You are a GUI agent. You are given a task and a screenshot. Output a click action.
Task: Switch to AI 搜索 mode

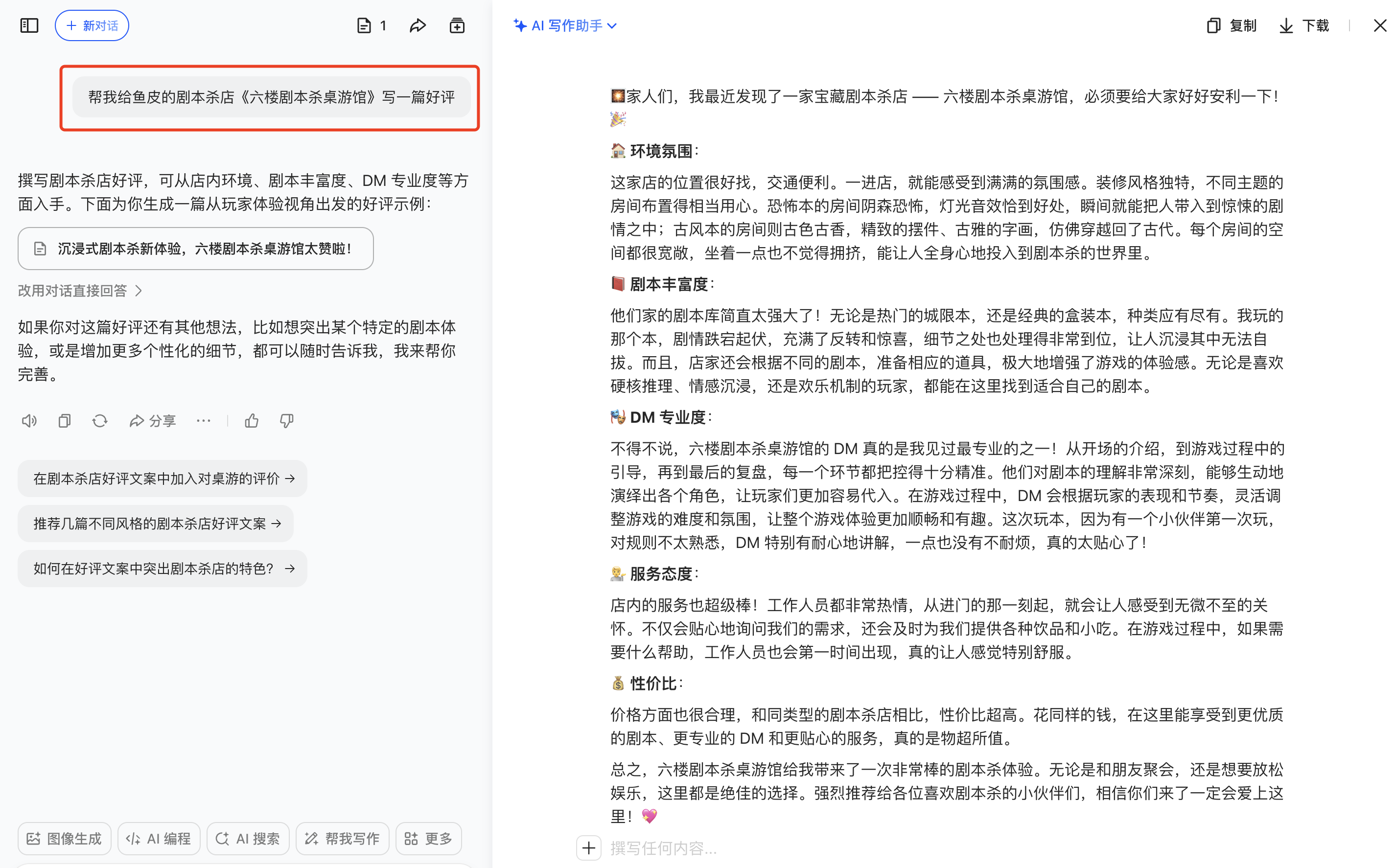click(x=248, y=838)
